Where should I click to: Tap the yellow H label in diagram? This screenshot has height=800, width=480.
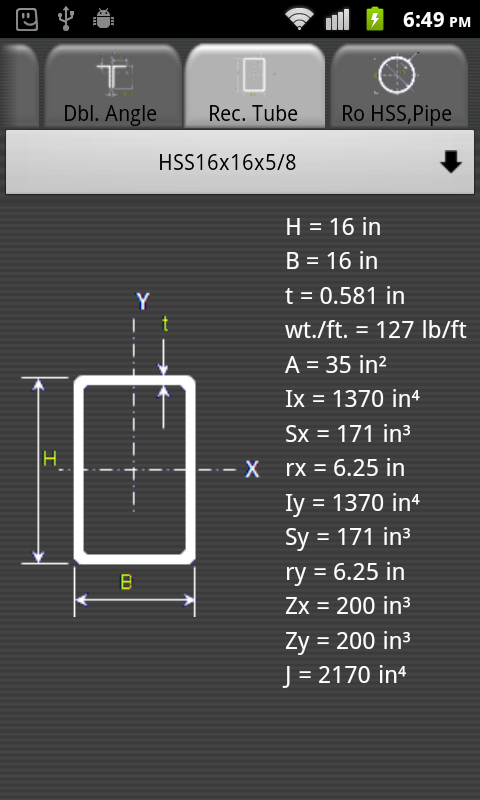tap(49, 459)
